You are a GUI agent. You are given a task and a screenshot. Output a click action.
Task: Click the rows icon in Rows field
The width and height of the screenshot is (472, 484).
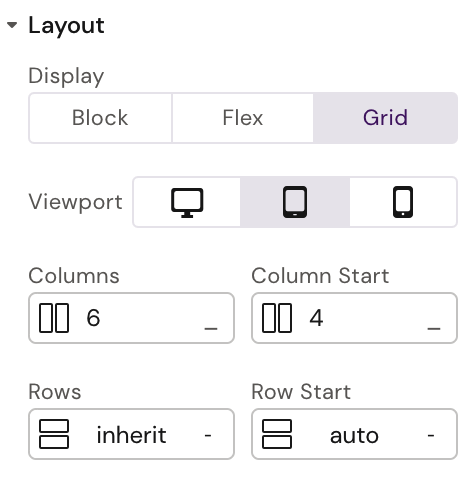pos(54,434)
